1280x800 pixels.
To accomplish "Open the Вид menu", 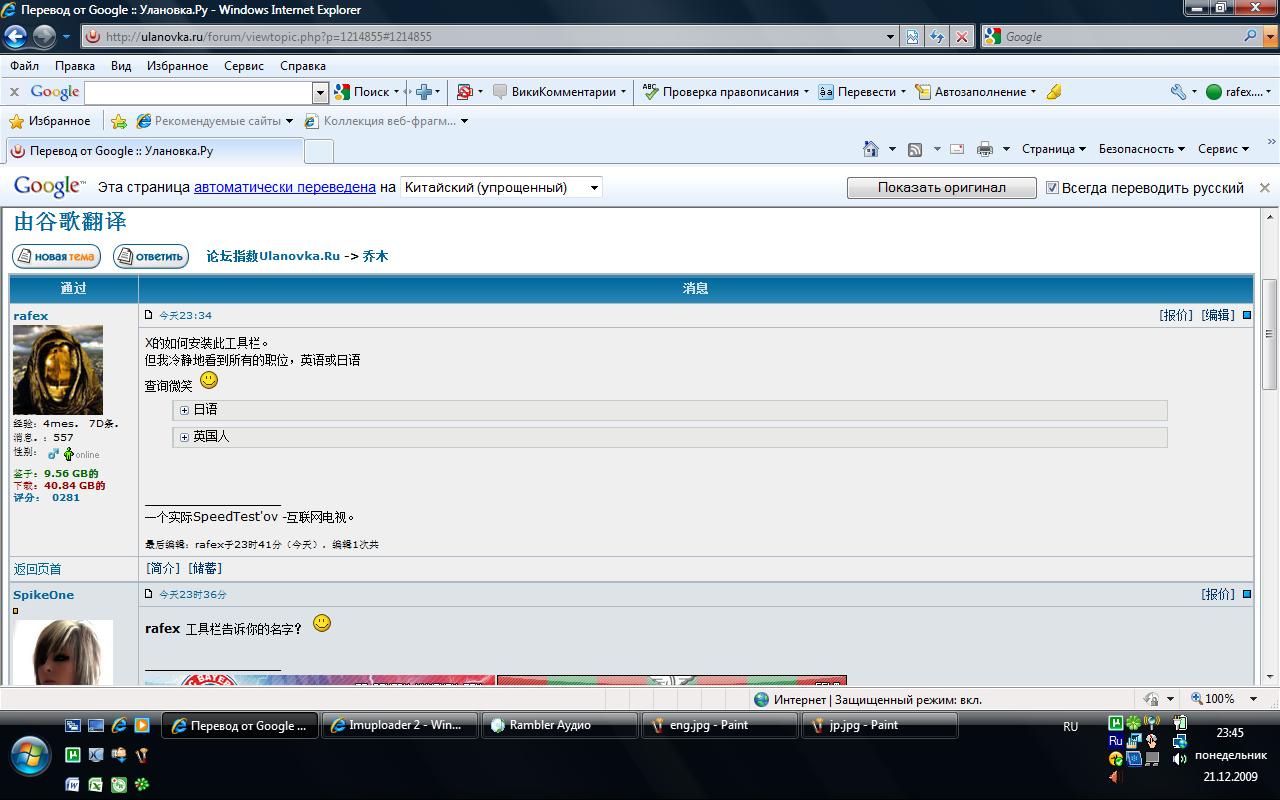I will tap(121, 66).
